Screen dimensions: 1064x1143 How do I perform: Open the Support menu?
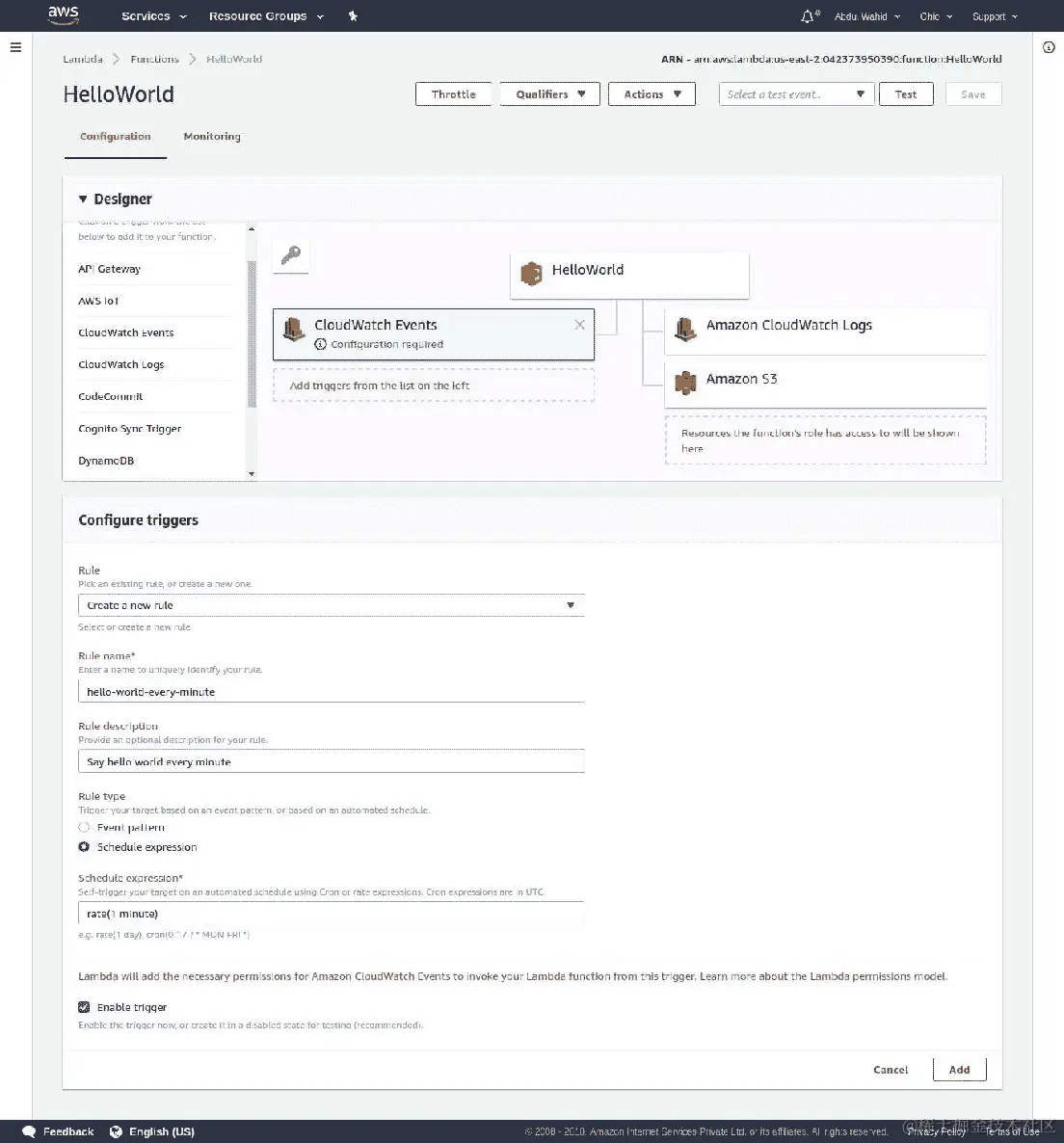click(x=995, y=16)
